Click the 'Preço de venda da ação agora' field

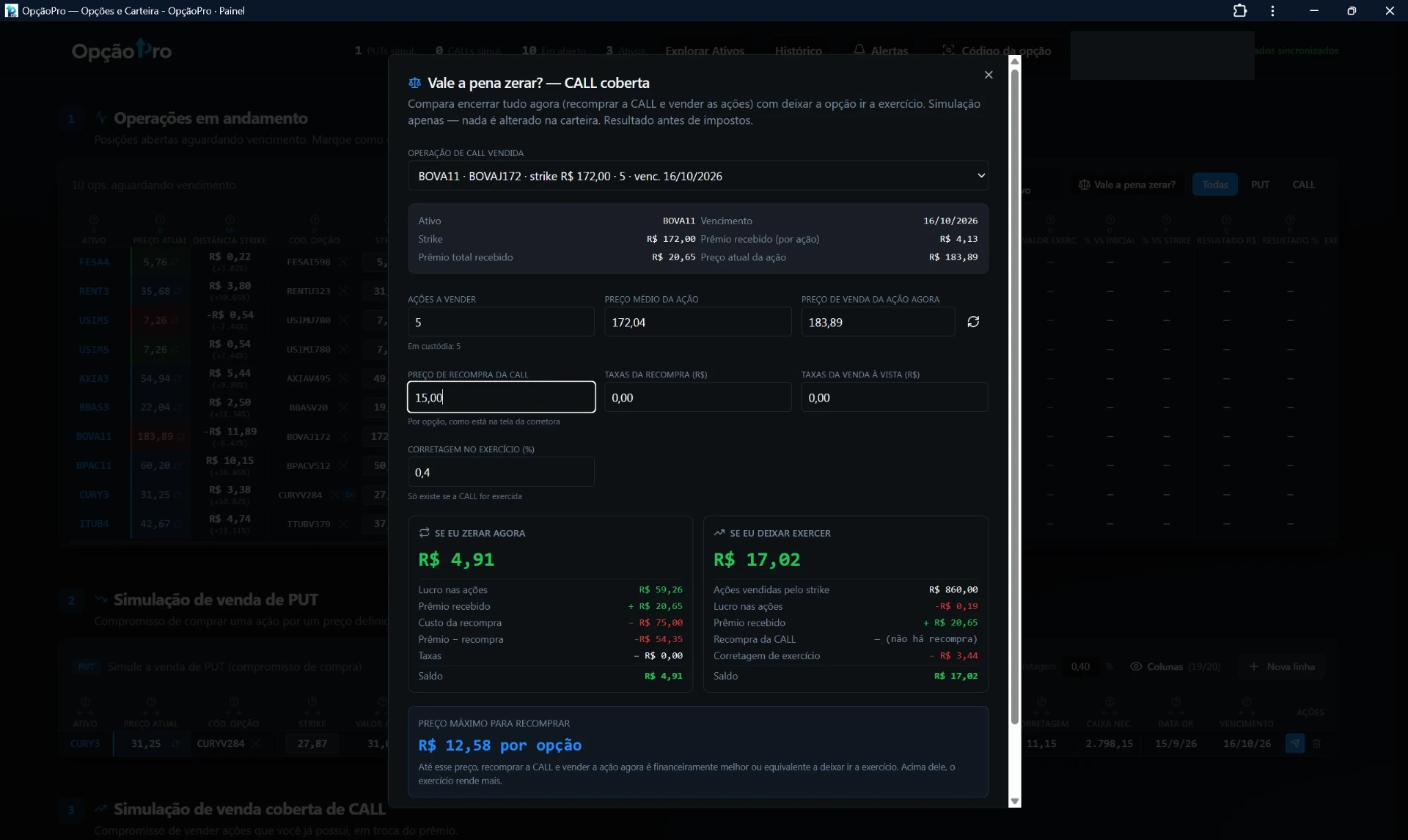878,322
